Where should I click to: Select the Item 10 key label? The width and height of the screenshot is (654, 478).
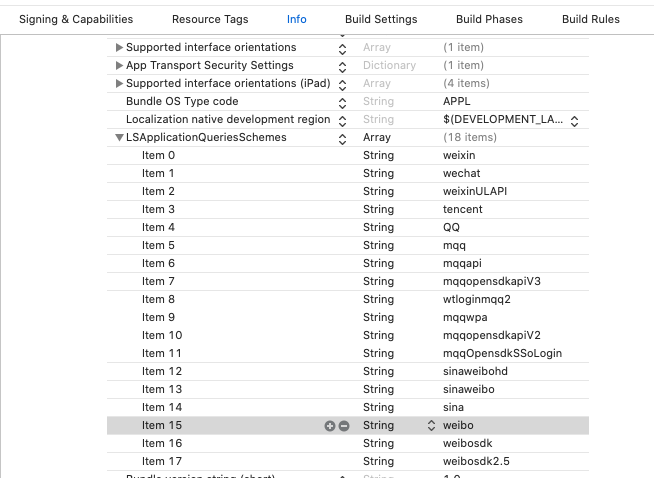162,335
